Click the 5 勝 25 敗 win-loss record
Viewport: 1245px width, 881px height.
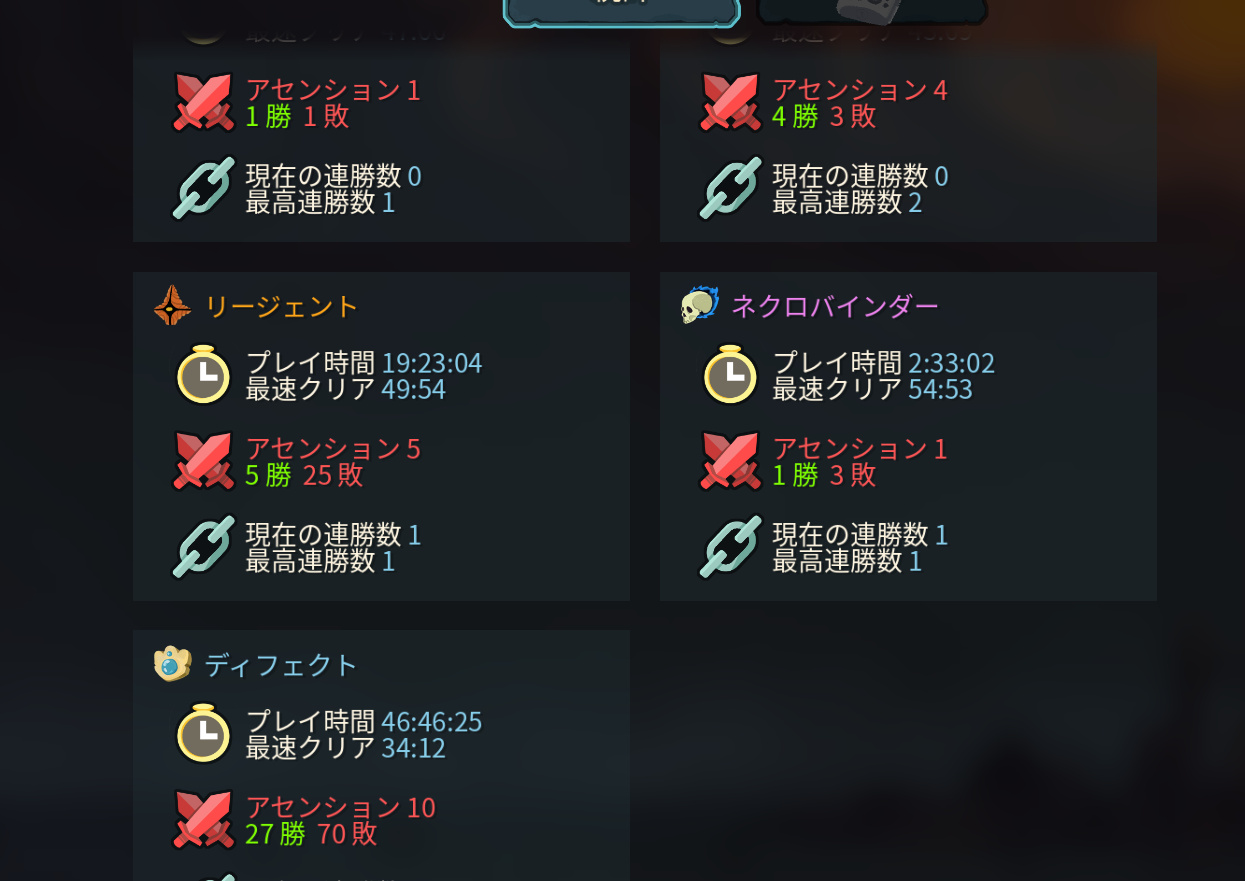click(x=304, y=474)
